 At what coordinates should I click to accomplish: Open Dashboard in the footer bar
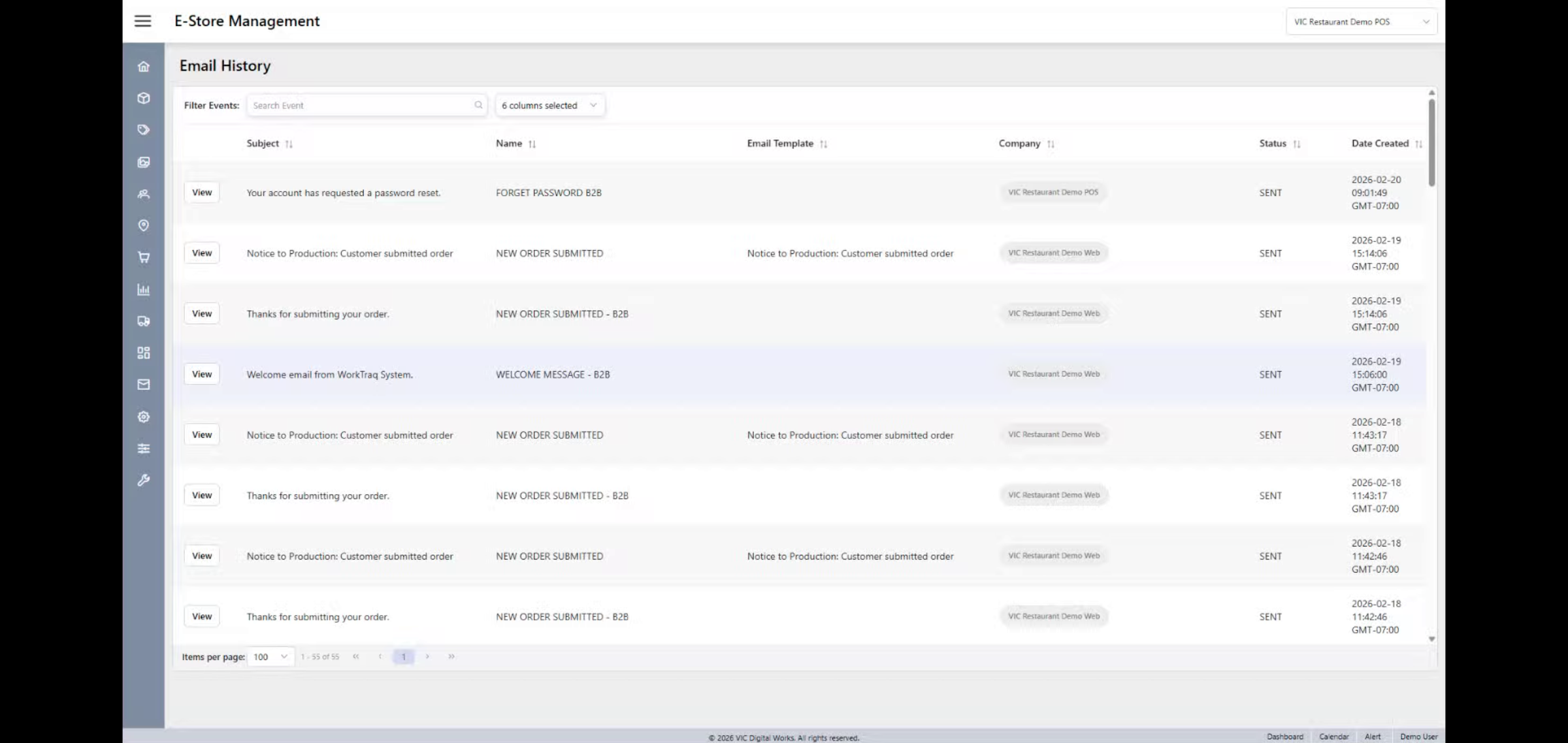(x=1284, y=736)
